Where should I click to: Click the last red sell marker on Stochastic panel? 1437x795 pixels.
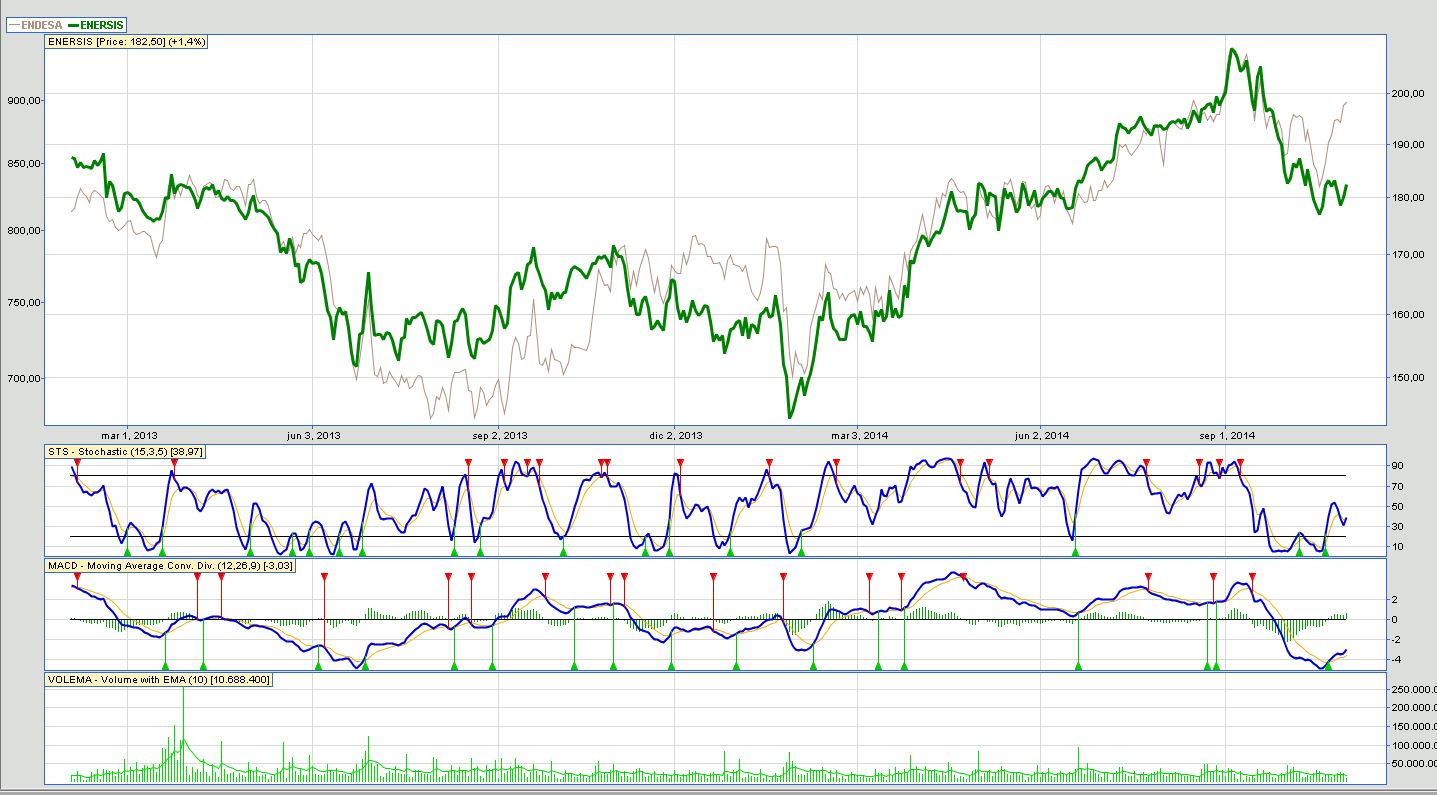click(1240, 462)
